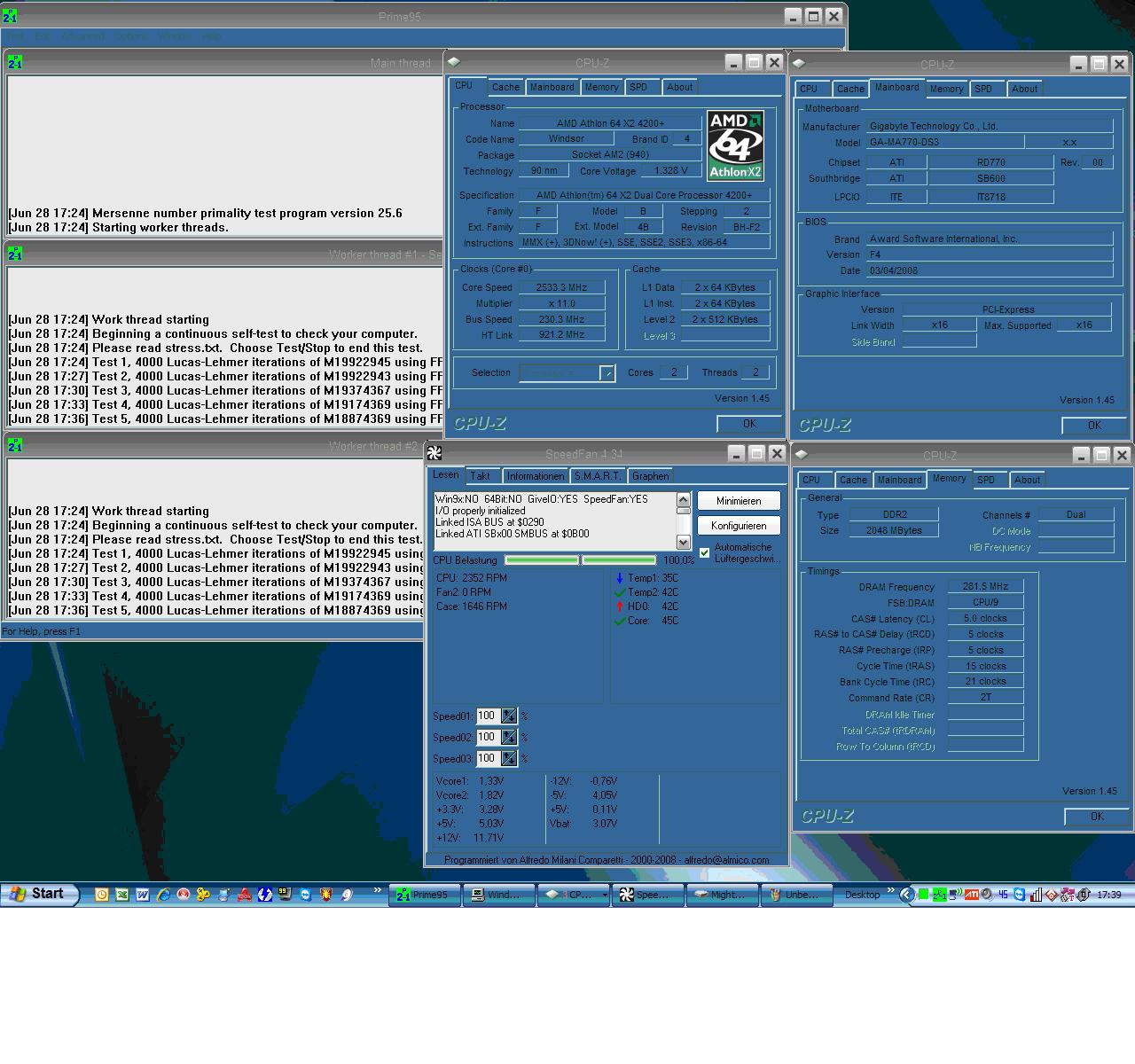Click the second CPU Belastung load bar
Viewport: 1135px width, 1064px height.
(619, 560)
